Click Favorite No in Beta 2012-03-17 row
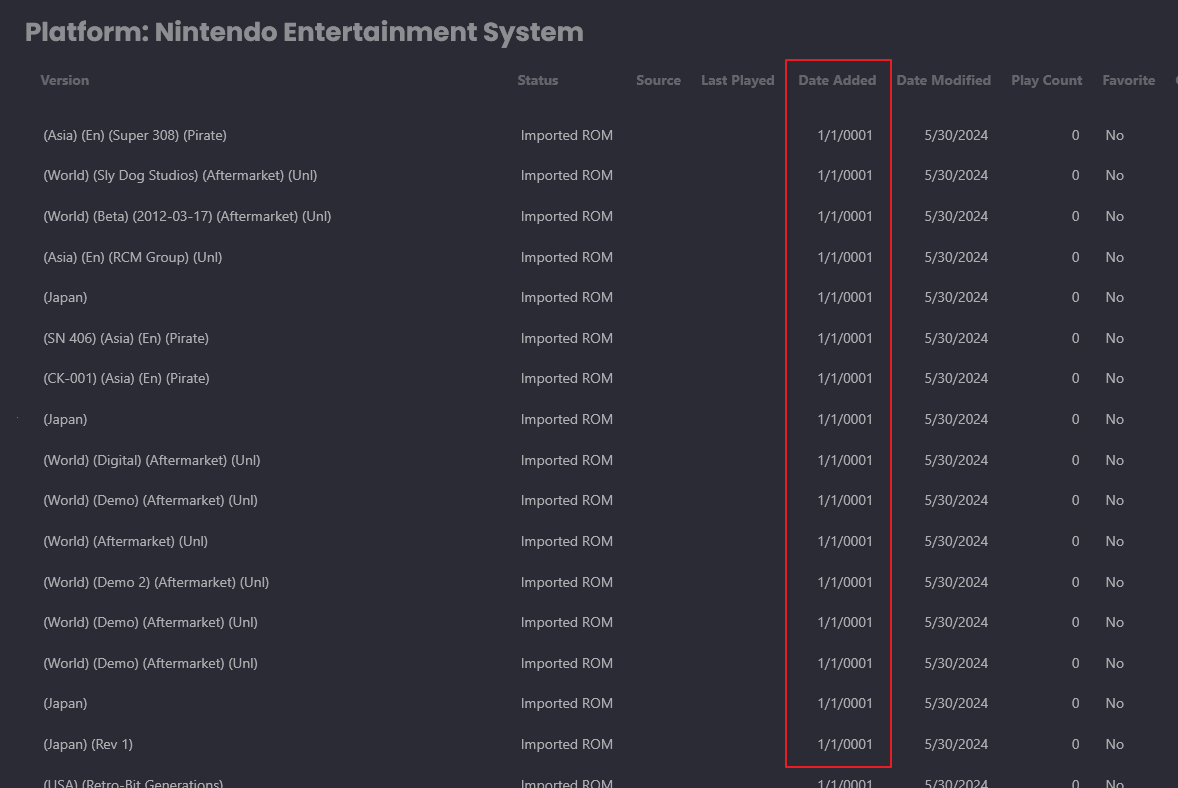The width and height of the screenshot is (1178, 788). (x=1114, y=216)
